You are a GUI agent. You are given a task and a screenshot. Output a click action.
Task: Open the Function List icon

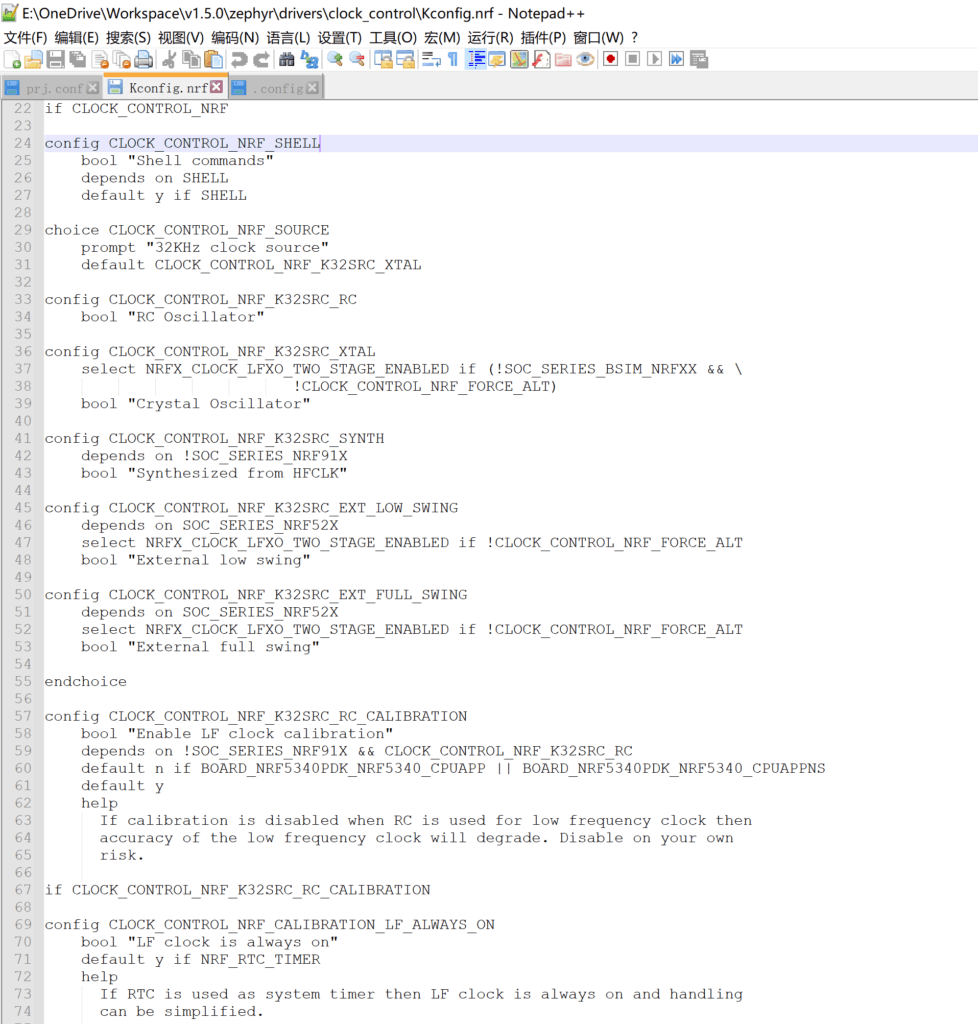coord(541,60)
